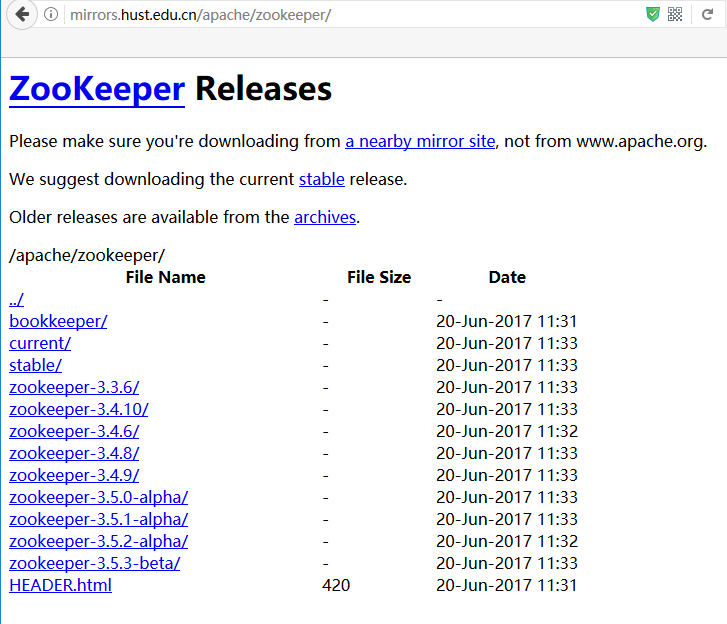Click the '/apache/zookeeper/' path text
The height and width of the screenshot is (624, 727).
click(x=87, y=255)
